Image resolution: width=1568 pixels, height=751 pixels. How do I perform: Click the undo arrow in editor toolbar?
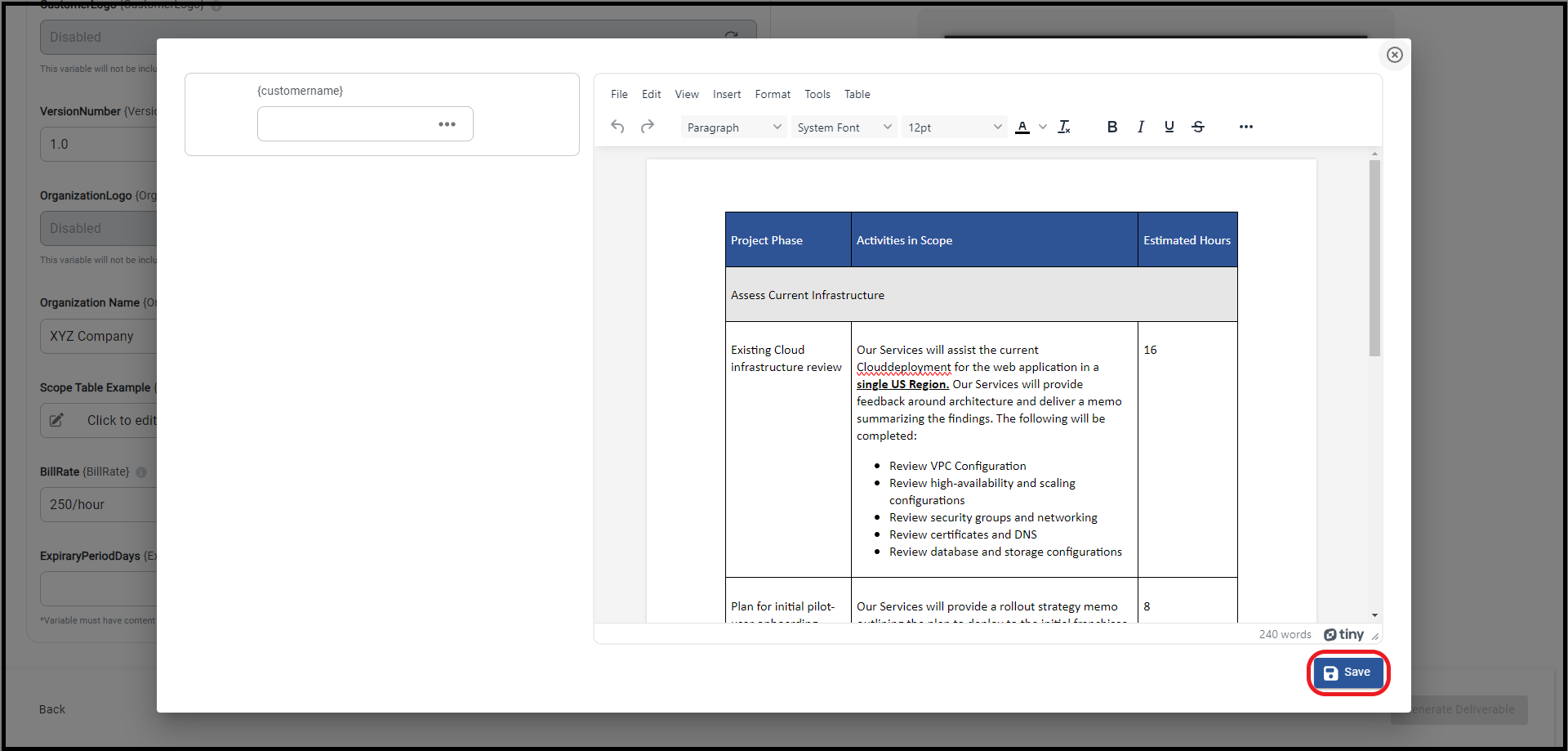pyautogui.click(x=617, y=127)
